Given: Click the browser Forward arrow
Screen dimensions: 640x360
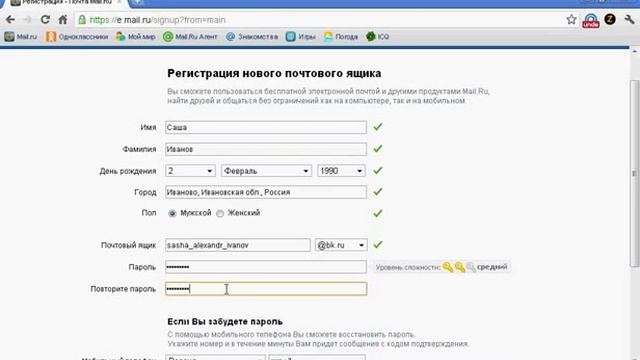Looking at the screenshot, I should (x=28, y=20).
